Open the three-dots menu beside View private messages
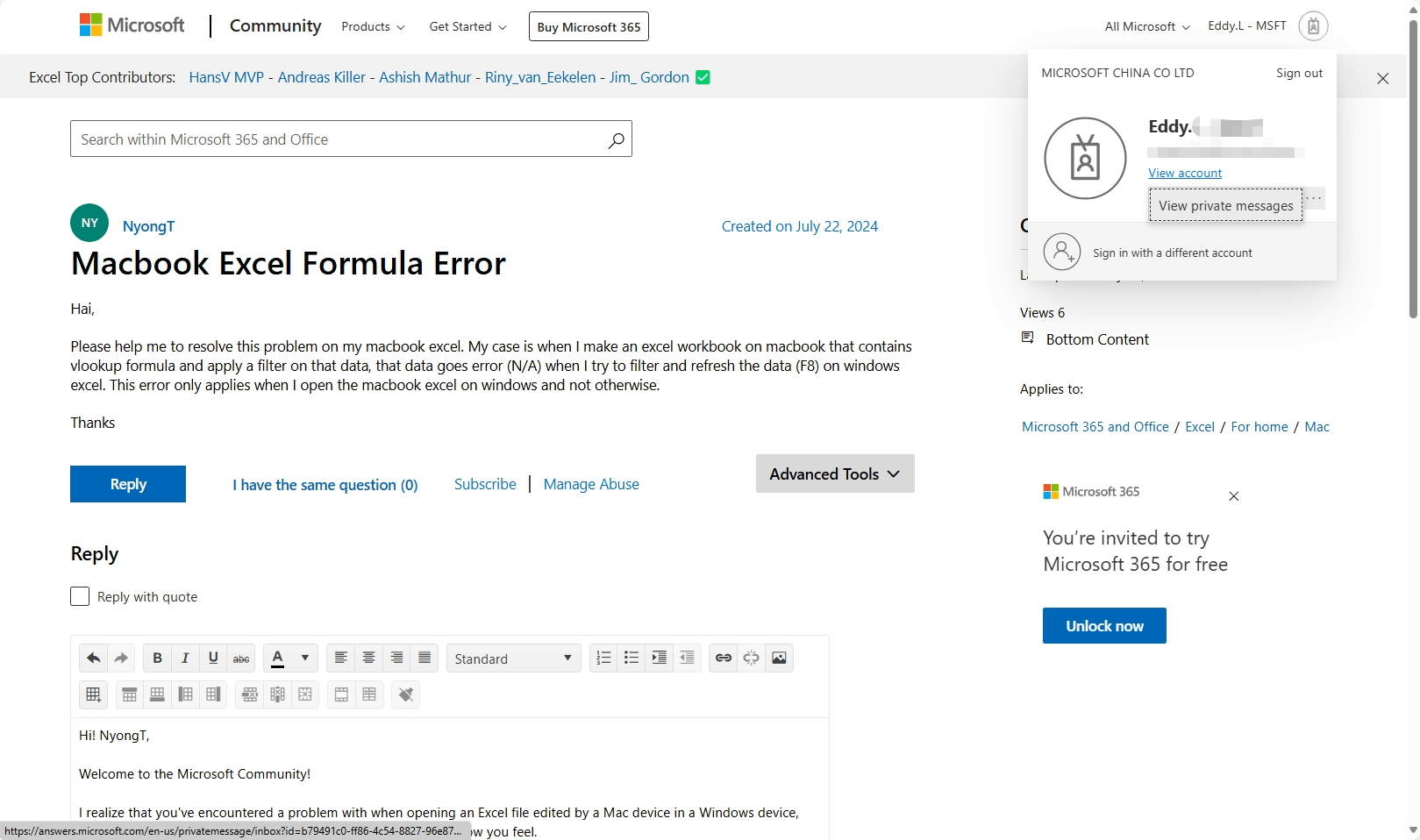Image resolution: width=1420 pixels, height=840 pixels. [x=1314, y=198]
